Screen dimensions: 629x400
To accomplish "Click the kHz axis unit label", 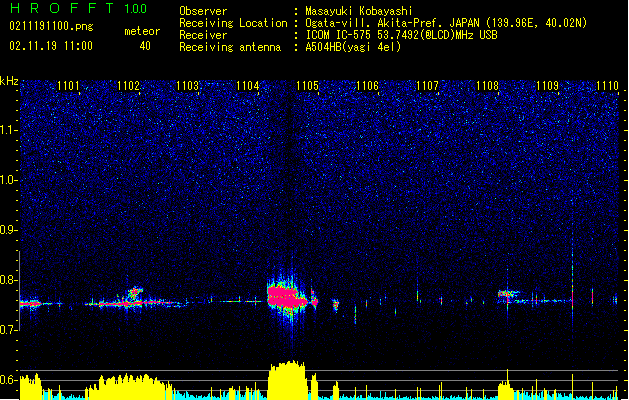I will point(9,81).
